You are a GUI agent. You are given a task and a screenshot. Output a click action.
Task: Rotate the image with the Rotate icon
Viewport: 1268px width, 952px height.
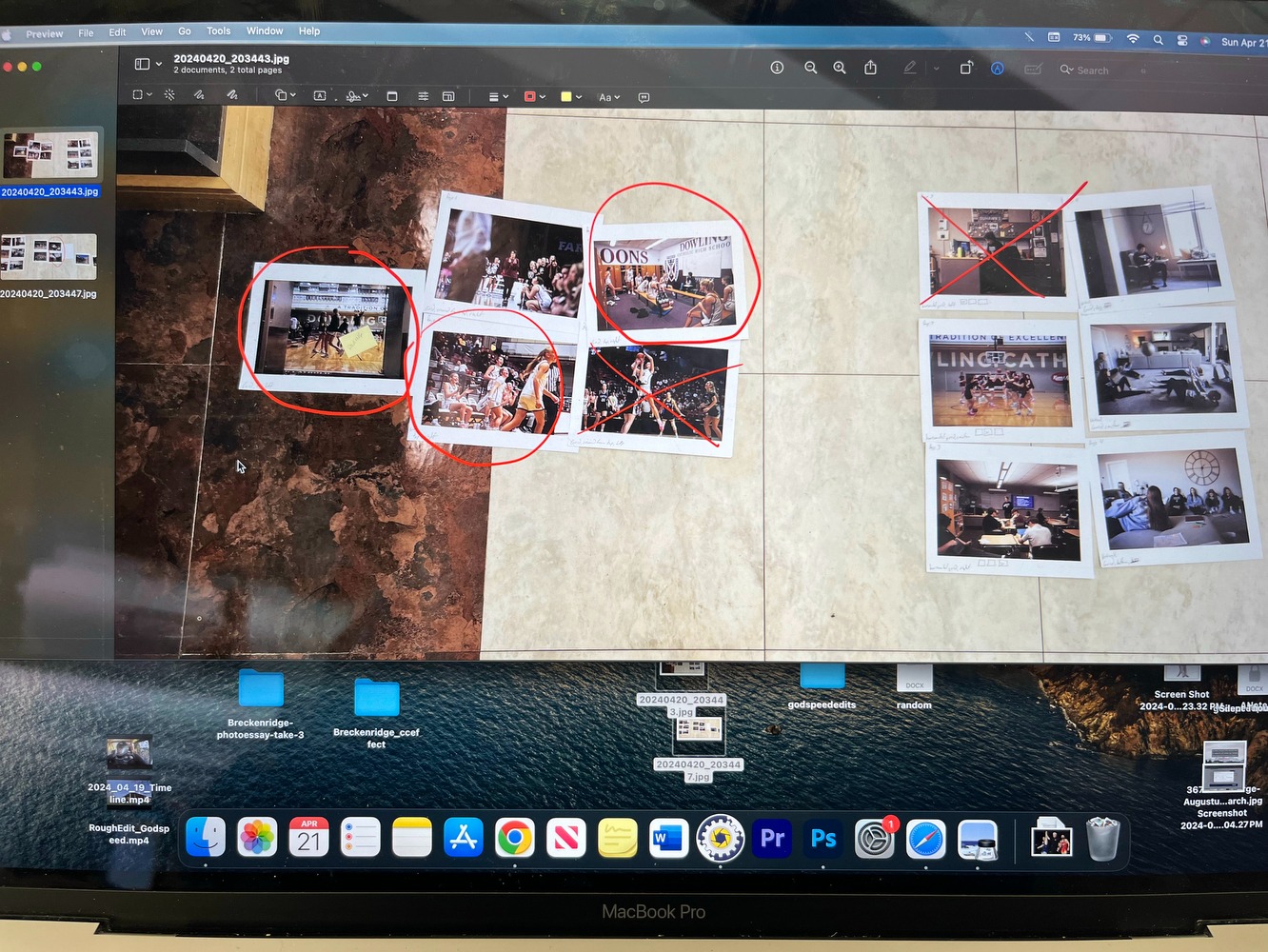point(966,68)
